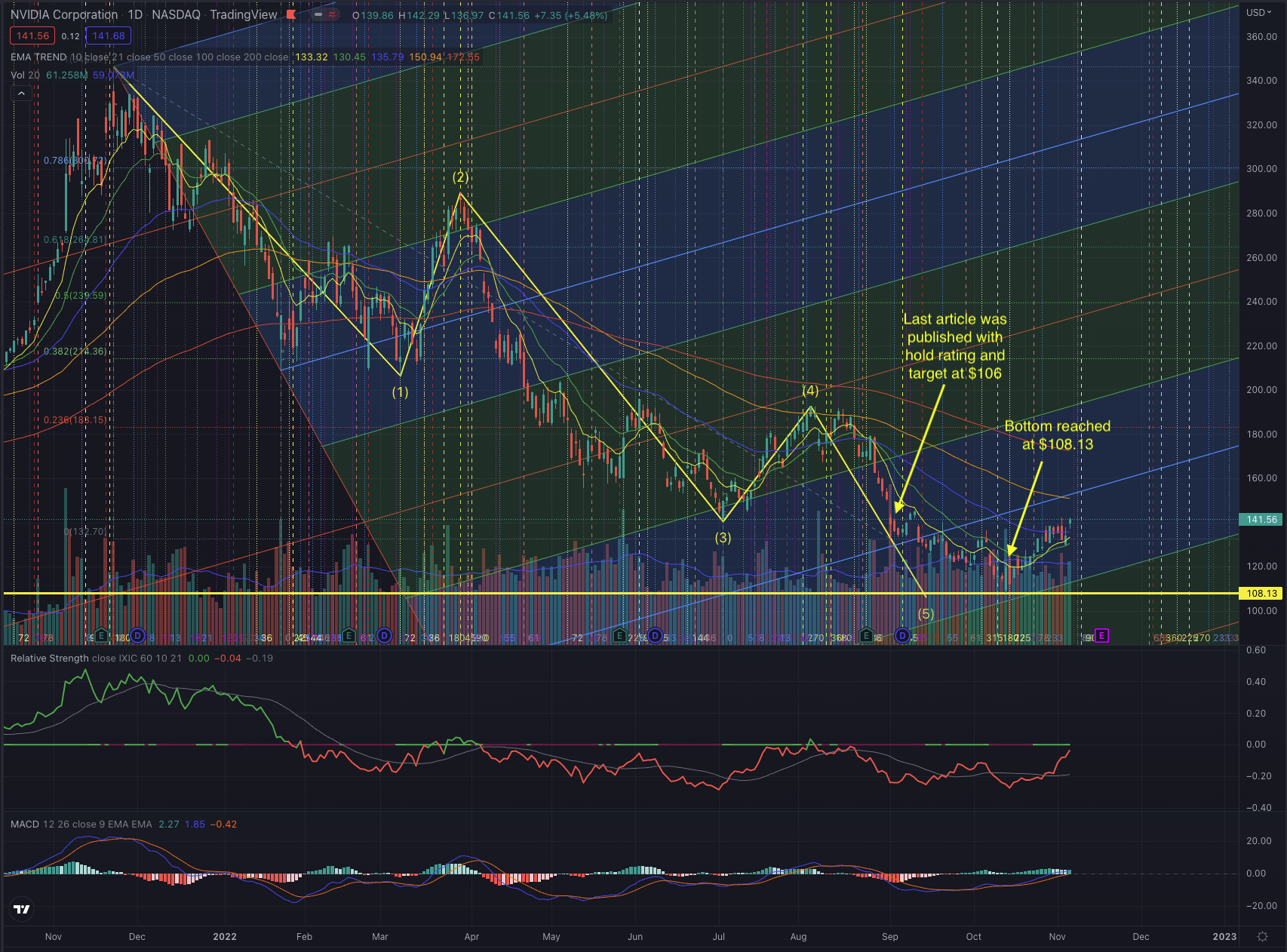Image resolution: width=1287 pixels, height=952 pixels.
Task: Click the teal 141.56 last-price label on price scale
Action: (1261, 519)
